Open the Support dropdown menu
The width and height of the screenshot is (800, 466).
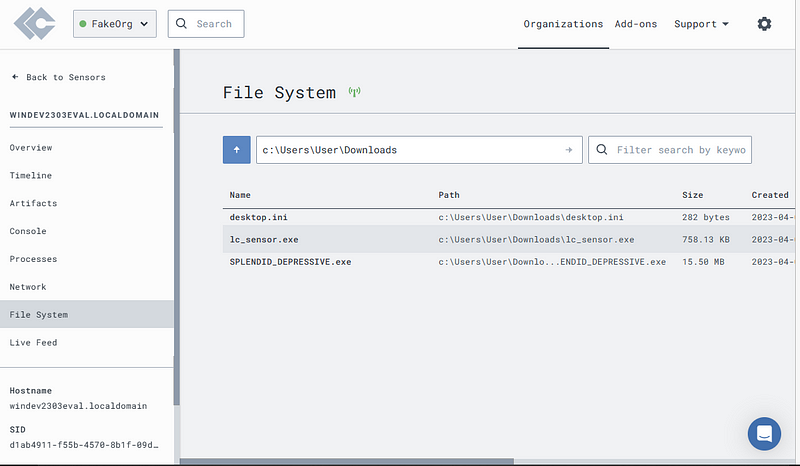tap(701, 24)
